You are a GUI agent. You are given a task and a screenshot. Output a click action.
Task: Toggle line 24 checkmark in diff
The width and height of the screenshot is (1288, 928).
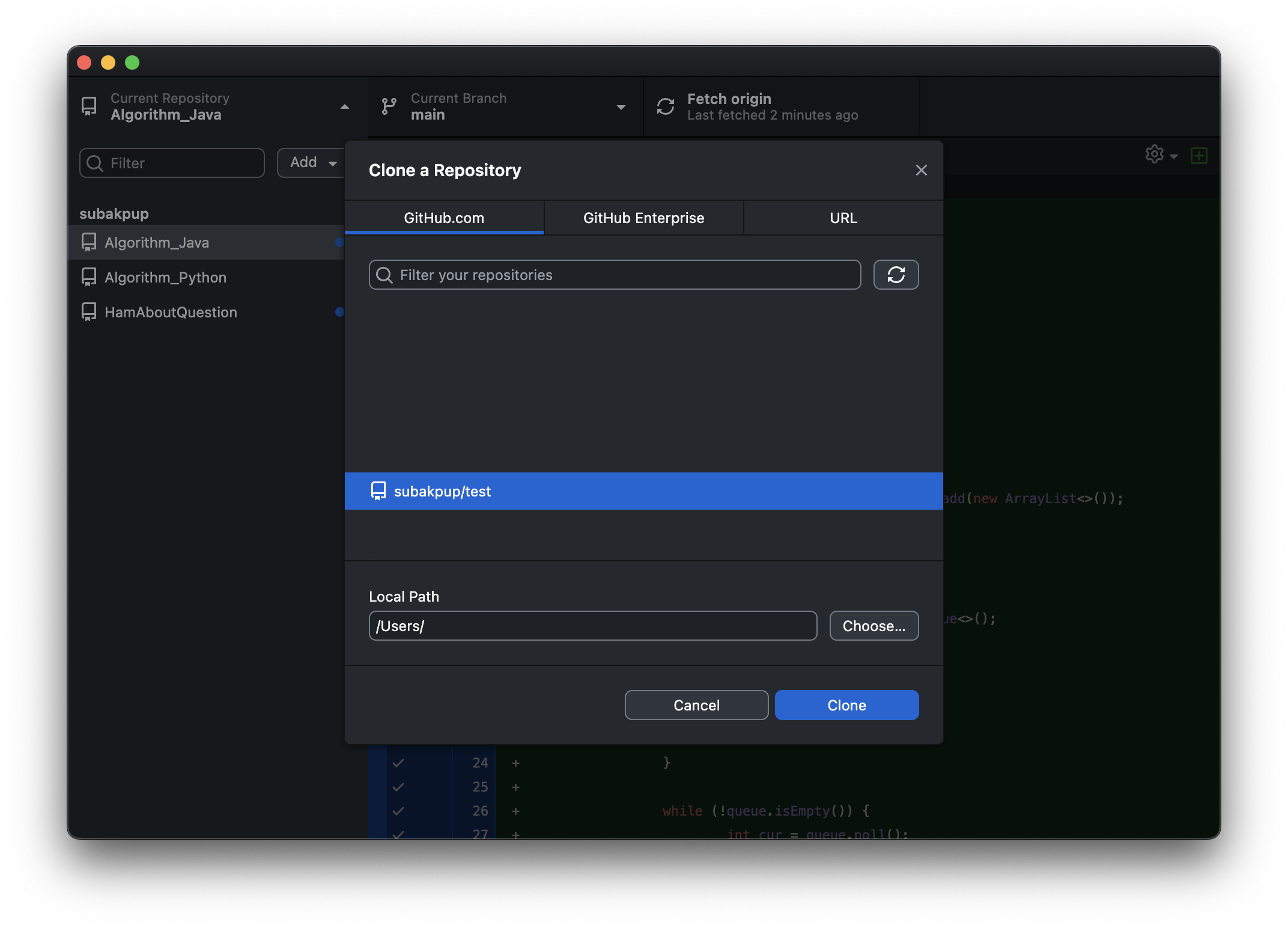tap(398, 763)
